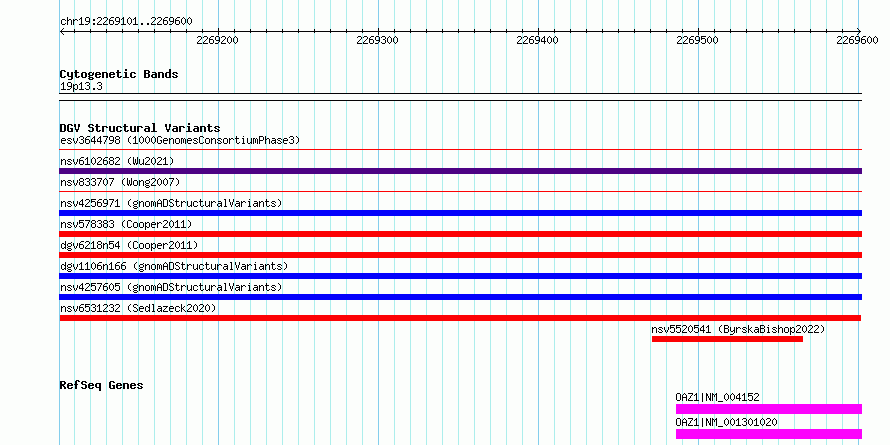Click the magenta OAZ1 NM_001301020 gene bar
The width and height of the screenshot is (890, 445).
point(769,434)
